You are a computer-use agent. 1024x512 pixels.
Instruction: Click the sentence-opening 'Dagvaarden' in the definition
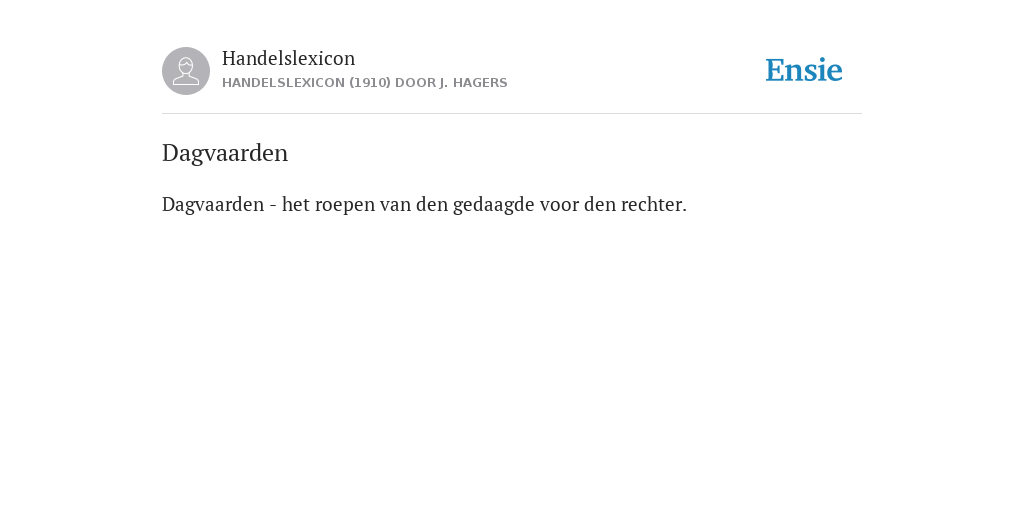click(213, 204)
